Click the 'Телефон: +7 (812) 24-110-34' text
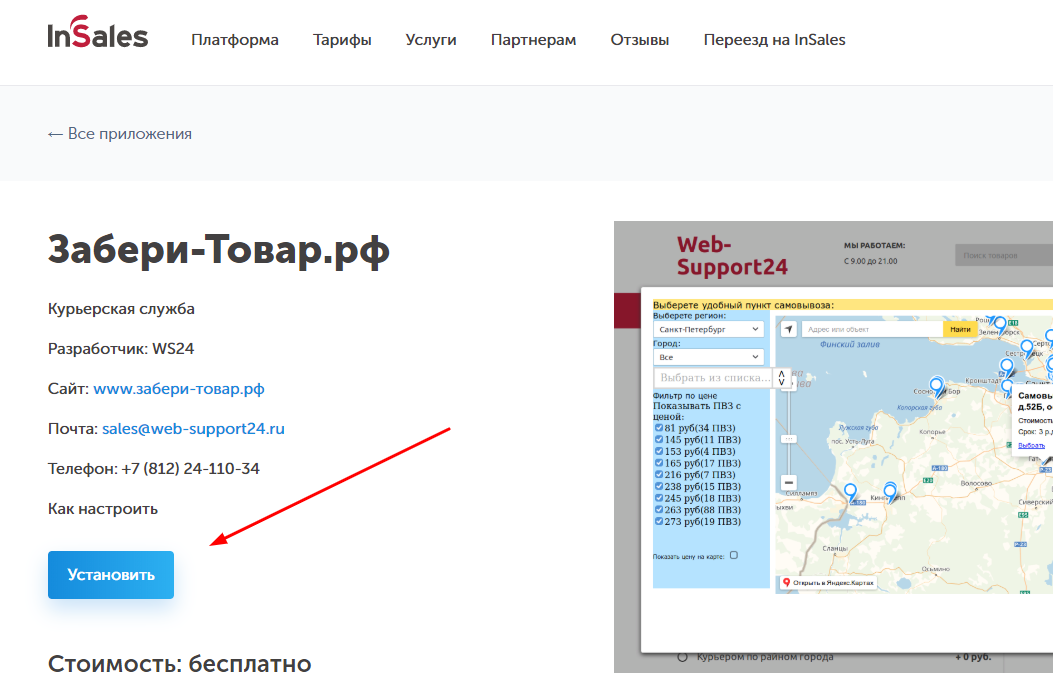 154,468
